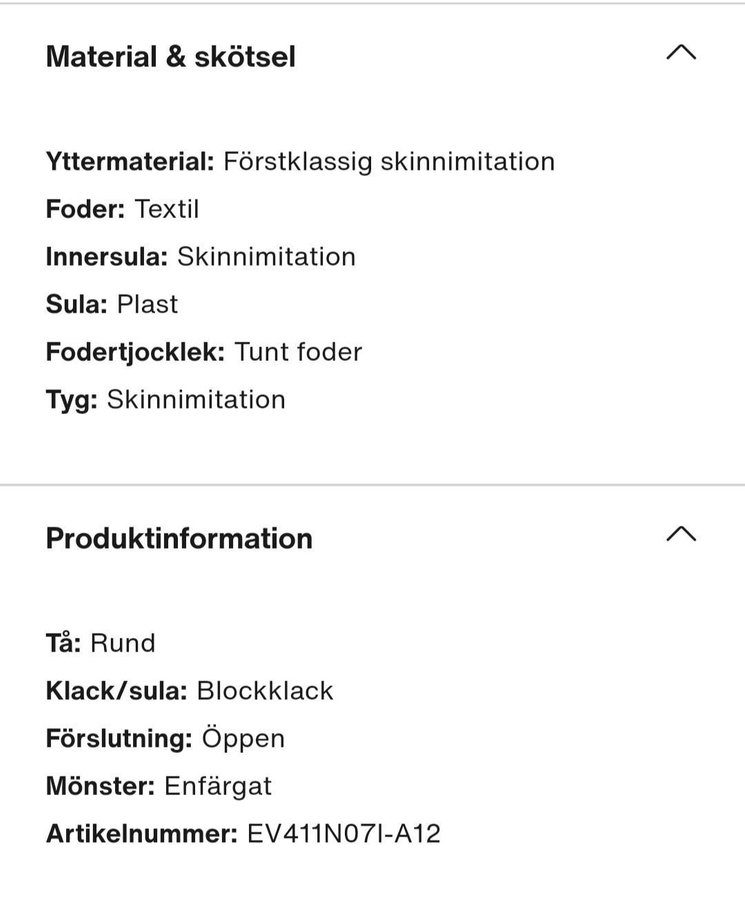
Task: Select the Tunt foder value
Action: pos(298,352)
